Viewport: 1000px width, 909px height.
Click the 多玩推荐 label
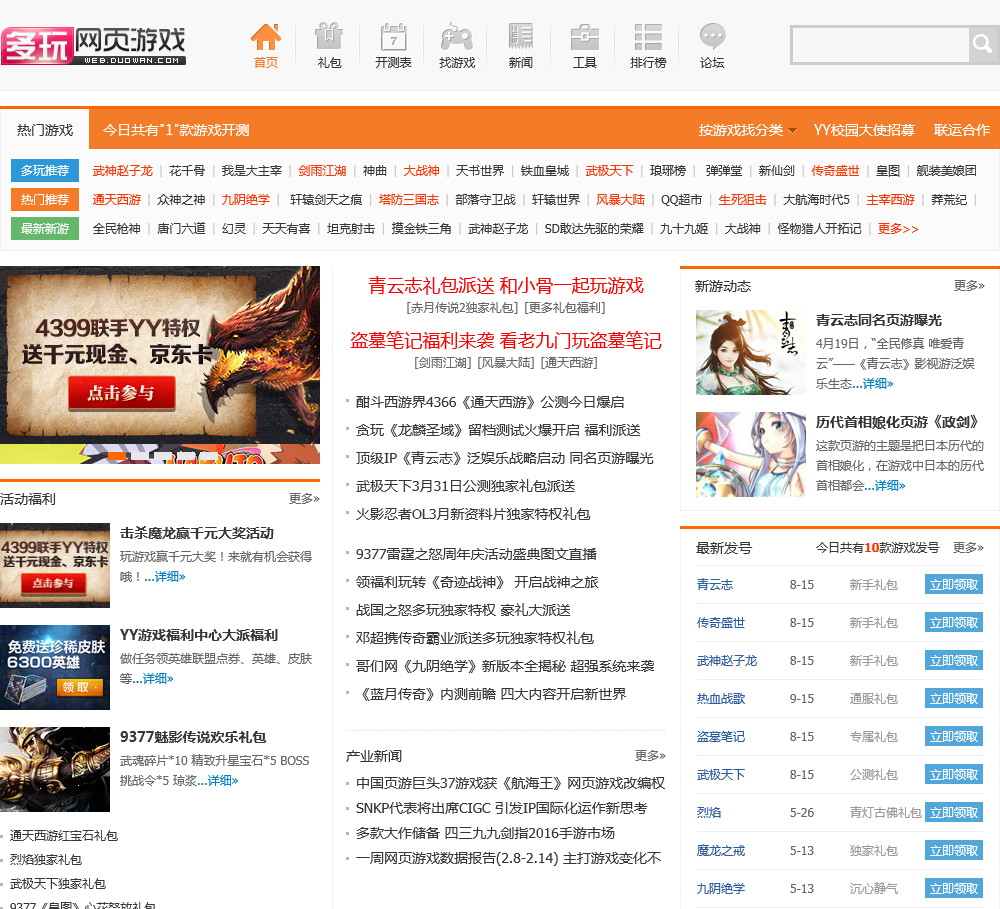click(x=45, y=170)
